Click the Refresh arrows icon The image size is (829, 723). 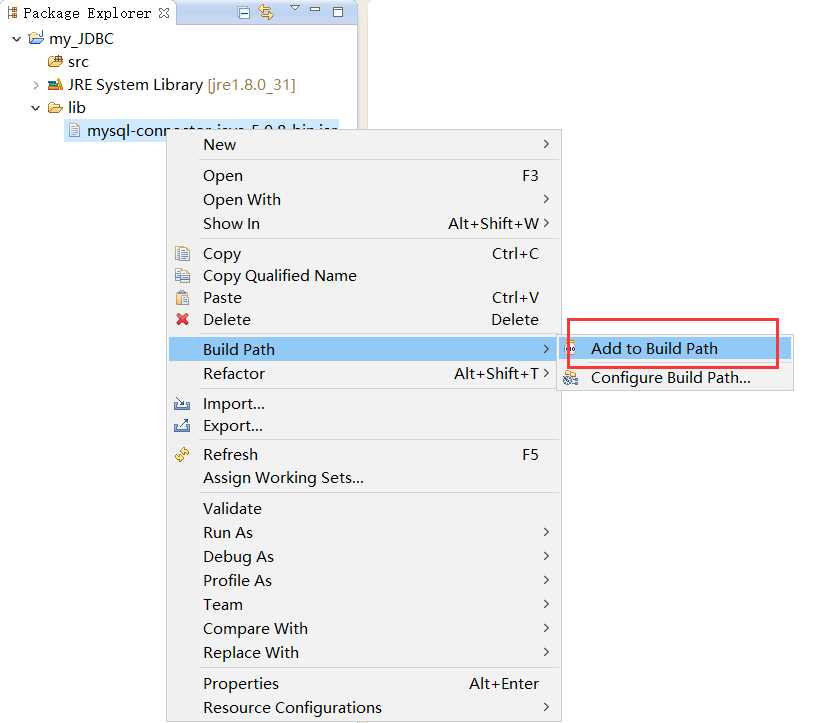pos(182,455)
